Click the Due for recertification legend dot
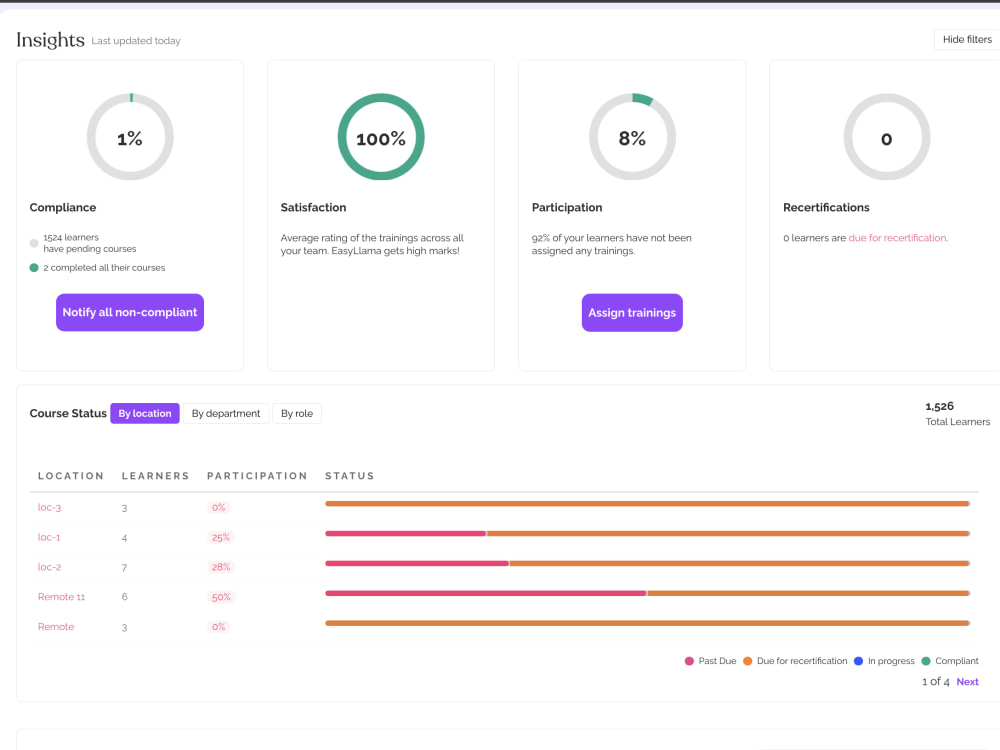Screen dimensions: 1000x750 (x=747, y=661)
